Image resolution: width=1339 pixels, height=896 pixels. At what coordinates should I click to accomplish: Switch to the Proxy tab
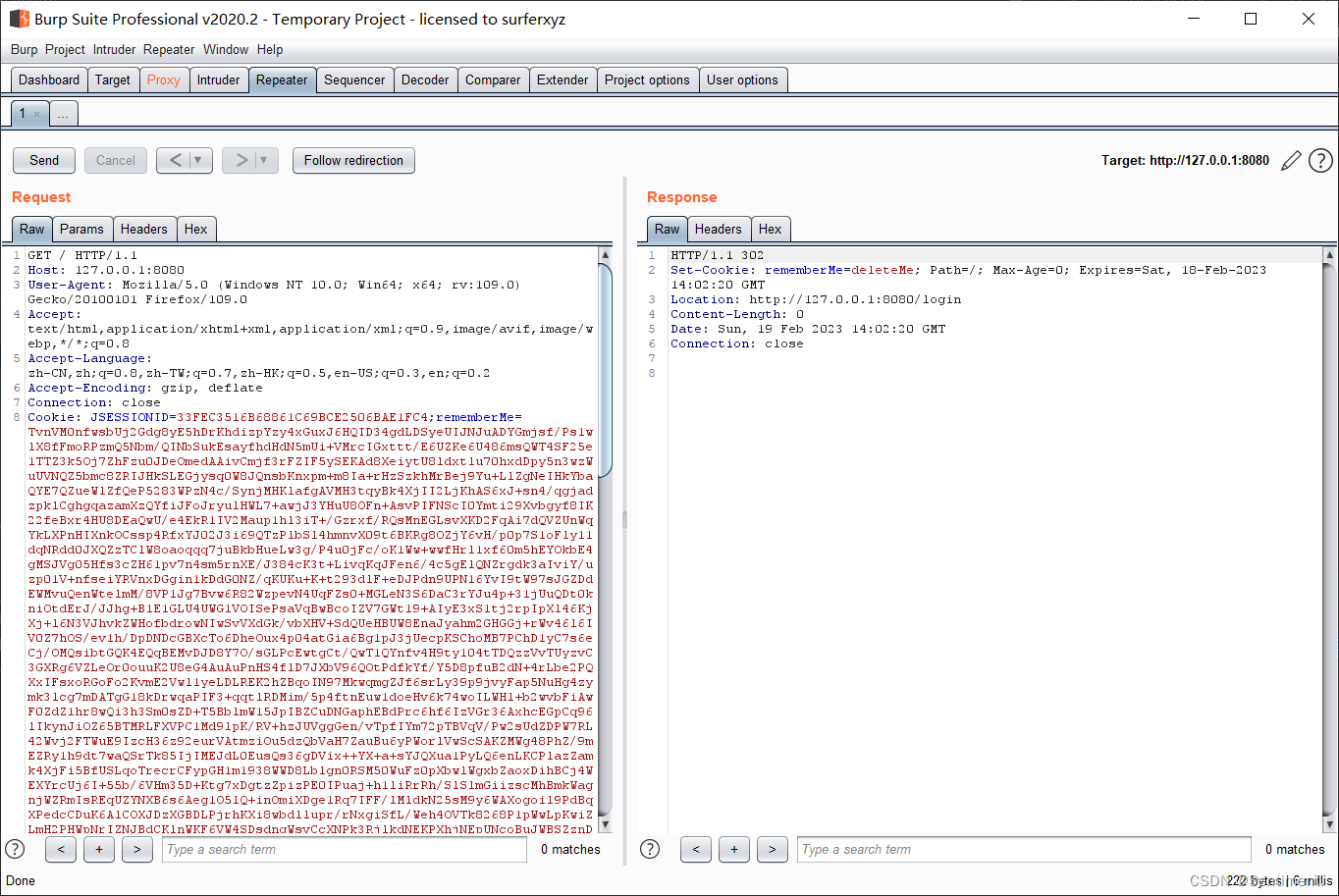point(164,80)
